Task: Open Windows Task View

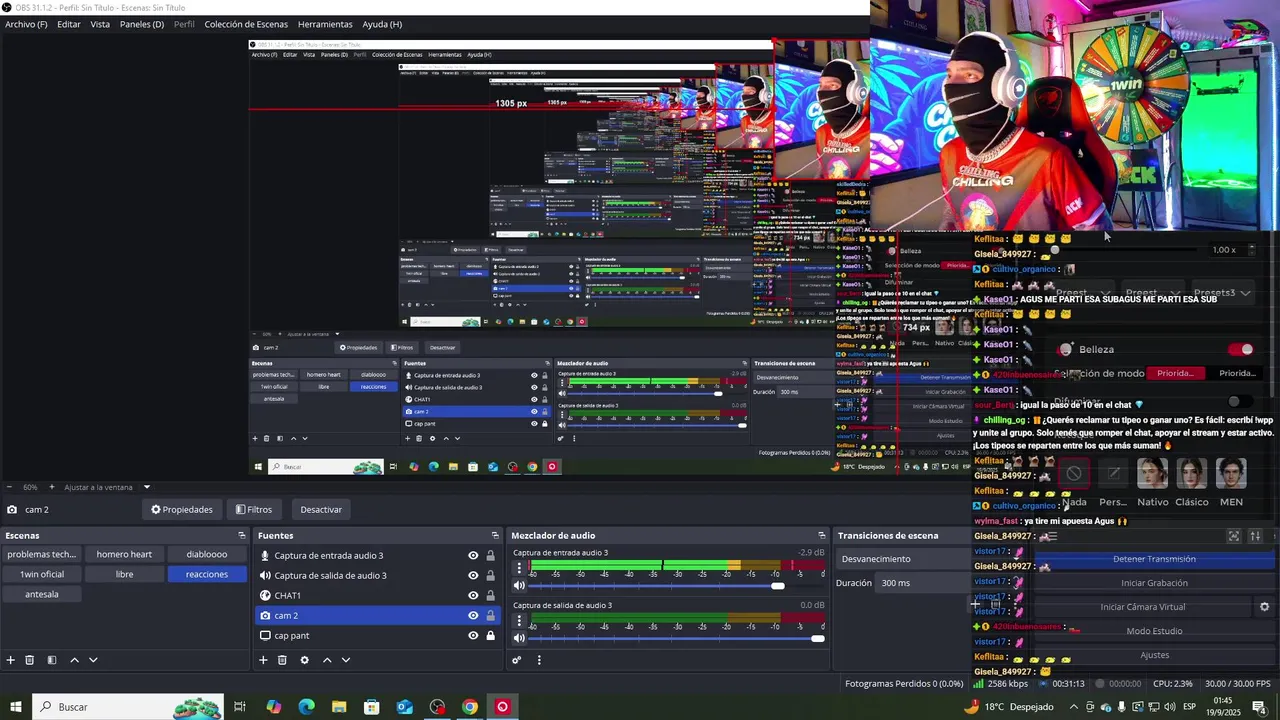Action: 240,707
